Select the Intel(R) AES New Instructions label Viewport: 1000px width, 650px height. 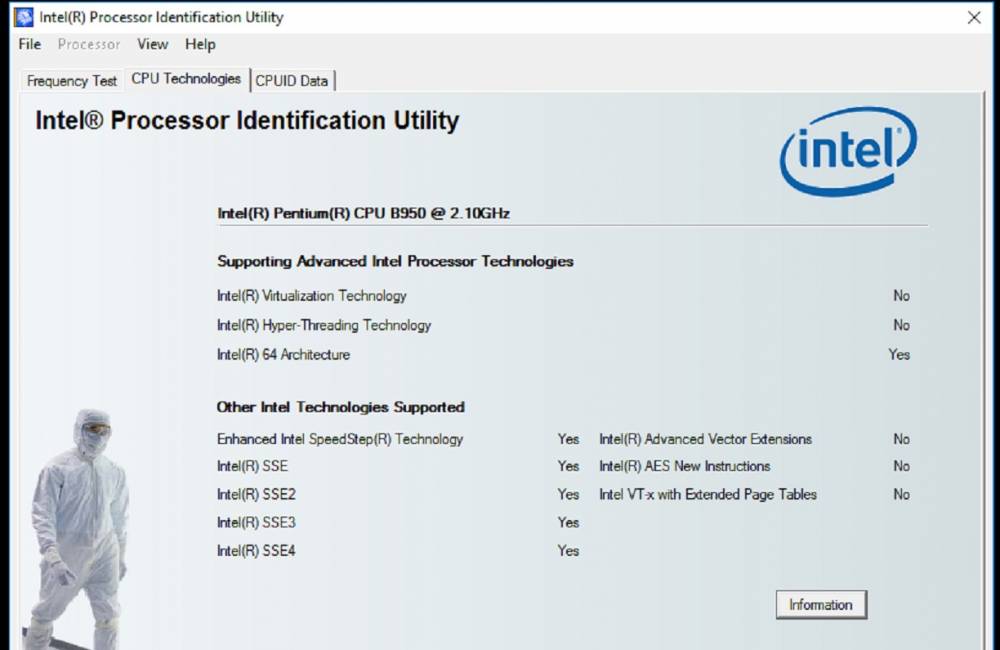(684, 466)
